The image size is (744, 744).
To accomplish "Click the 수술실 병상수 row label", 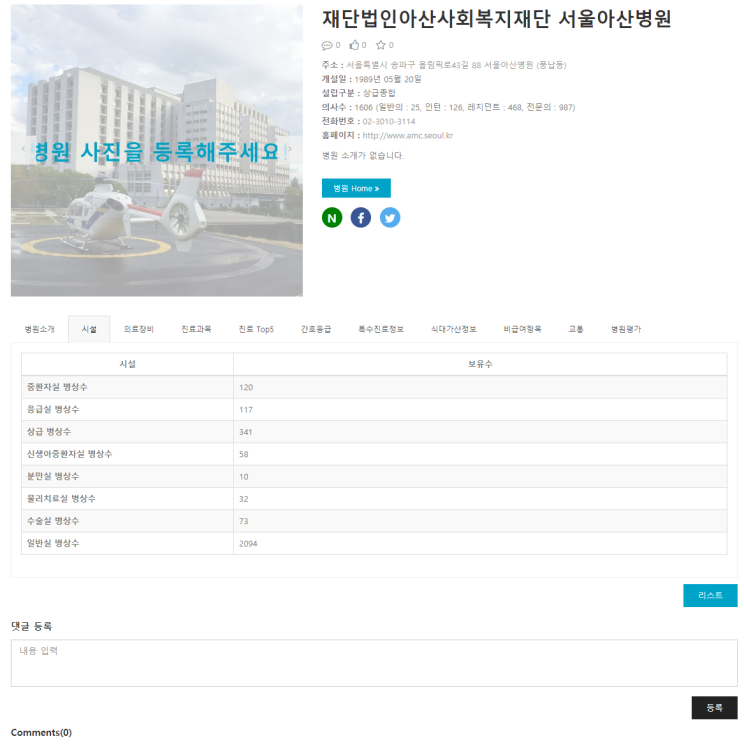I will click(x=53, y=521).
